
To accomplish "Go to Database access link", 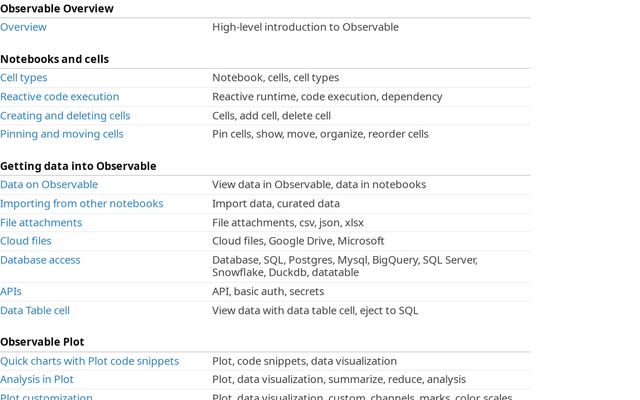I will pyautogui.click(x=40, y=260).
